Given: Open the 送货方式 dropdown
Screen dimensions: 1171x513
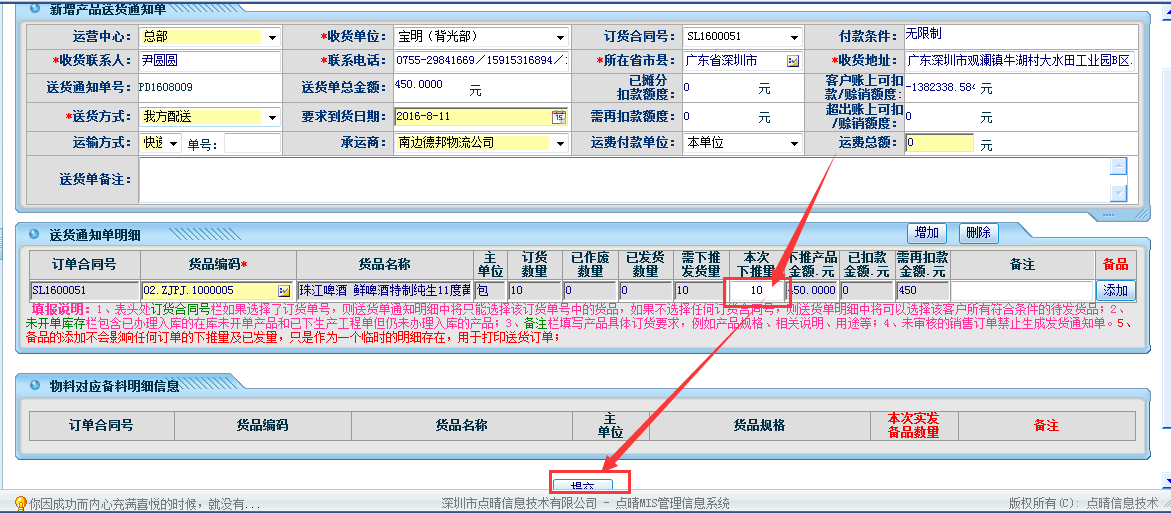Looking at the screenshot, I should [x=272, y=117].
